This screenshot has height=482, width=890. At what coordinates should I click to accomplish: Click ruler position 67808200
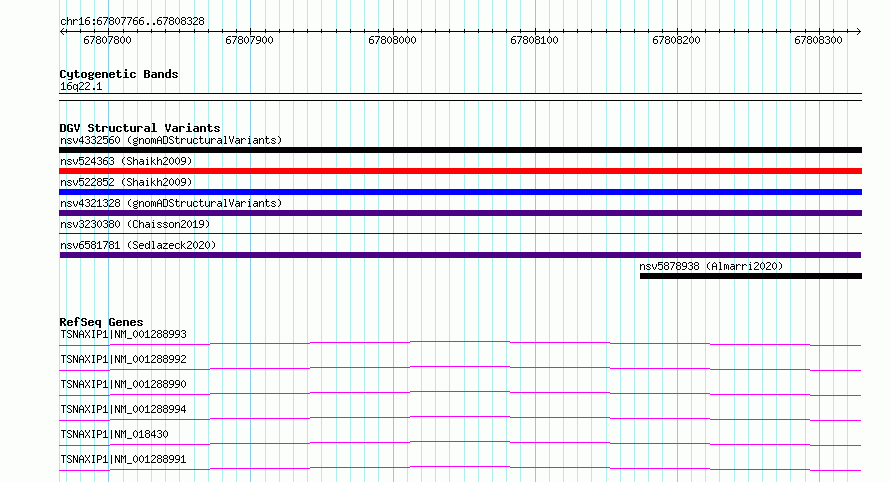676,40
